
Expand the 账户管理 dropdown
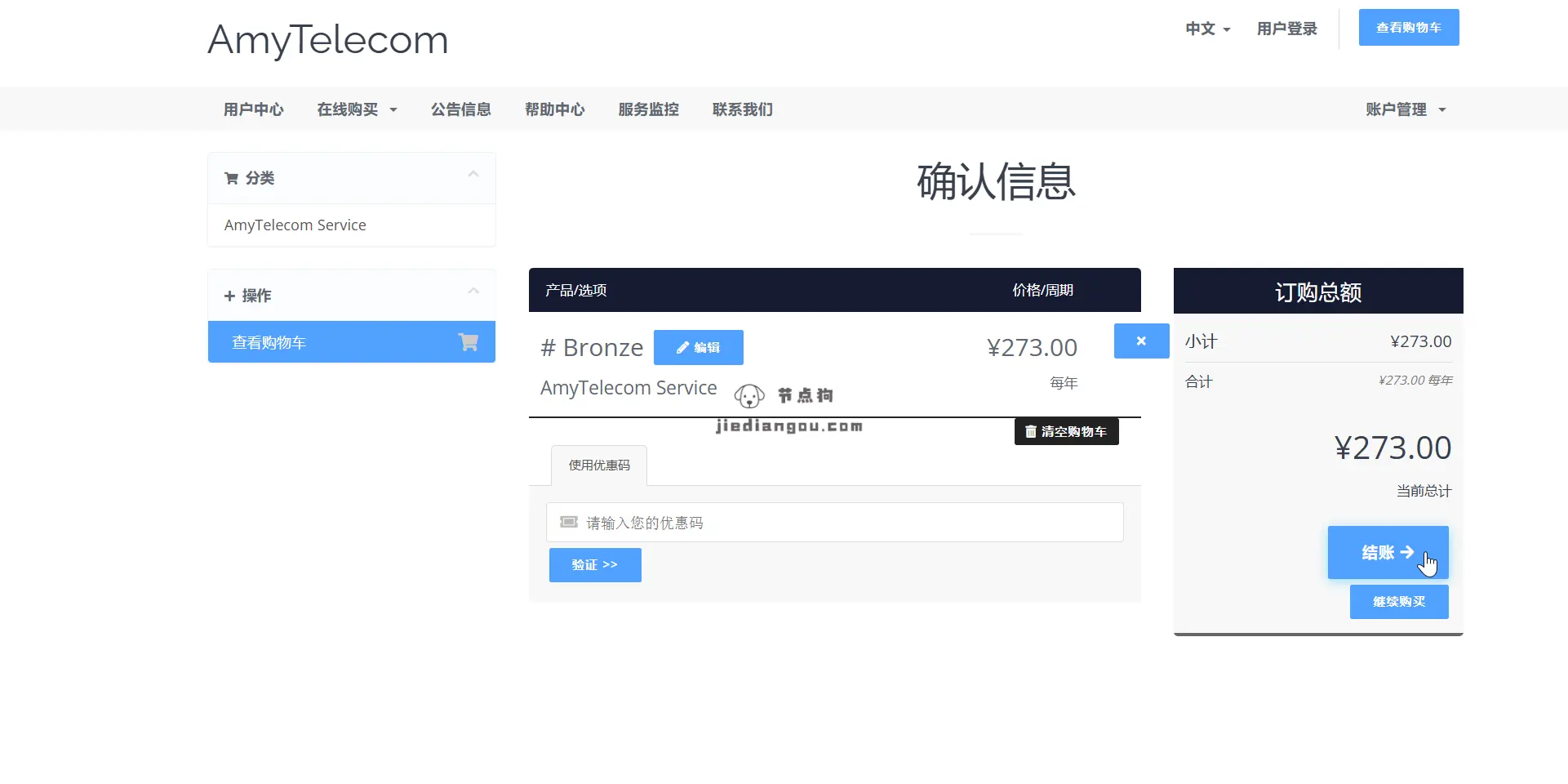pos(1406,109)
